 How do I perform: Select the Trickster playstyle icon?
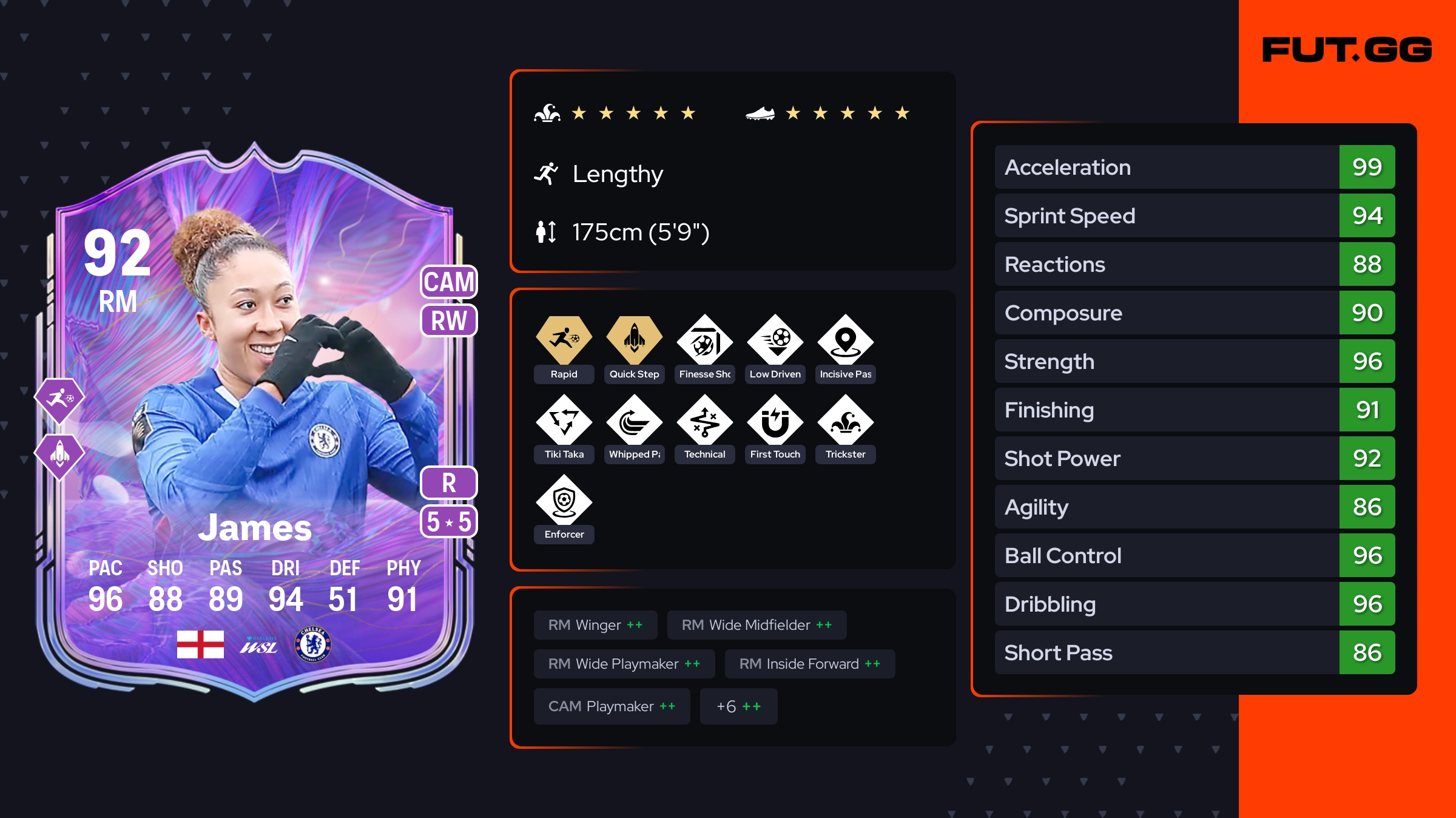click(x=845, y=419)
